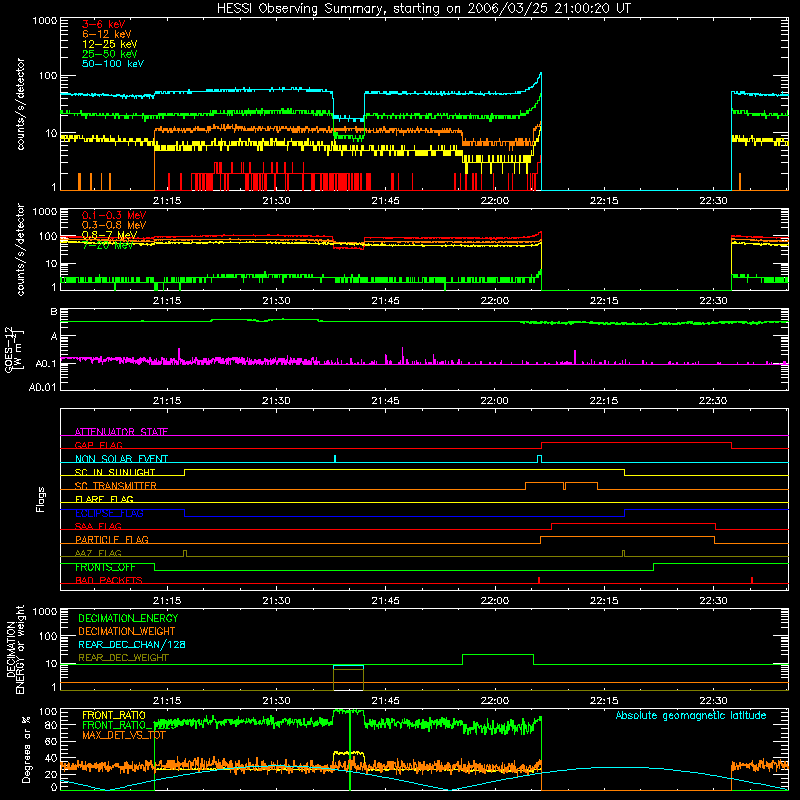Click the MAX_DET_VS_TOT legend entry
The width and height of the screenshot is (800, 800).
(124, 735)
